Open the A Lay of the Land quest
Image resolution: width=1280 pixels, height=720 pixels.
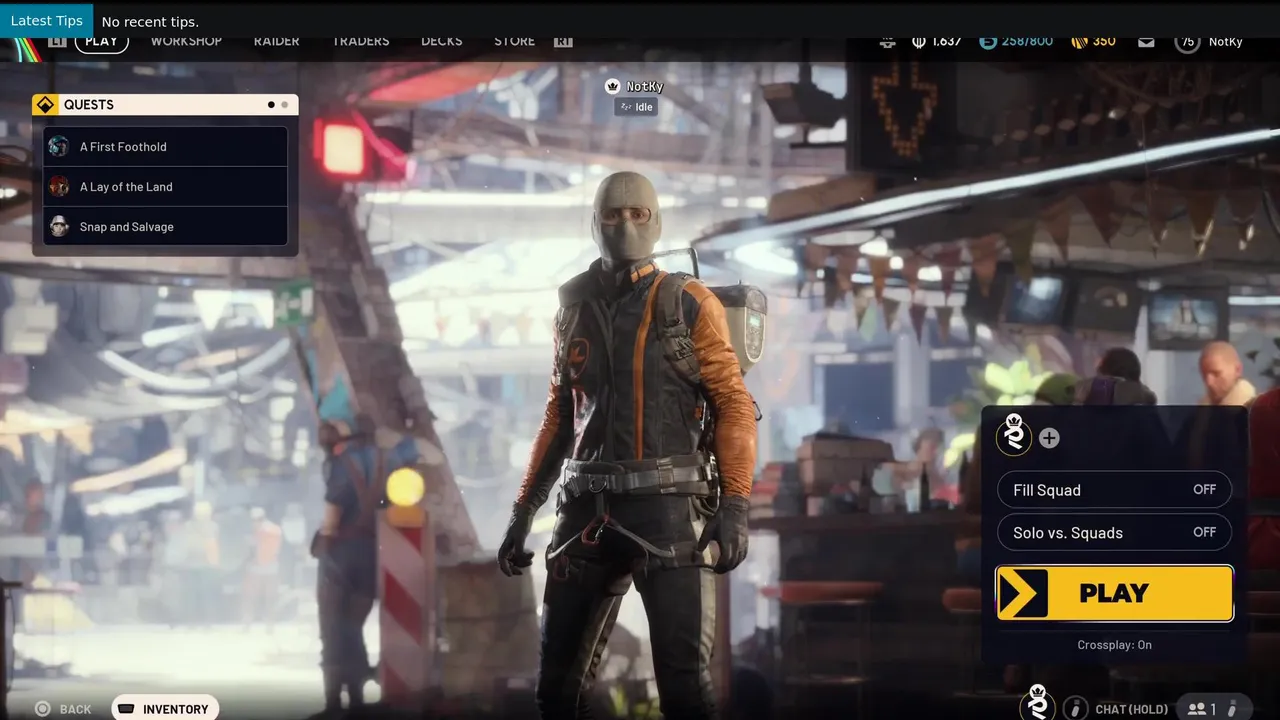point(166,187)
